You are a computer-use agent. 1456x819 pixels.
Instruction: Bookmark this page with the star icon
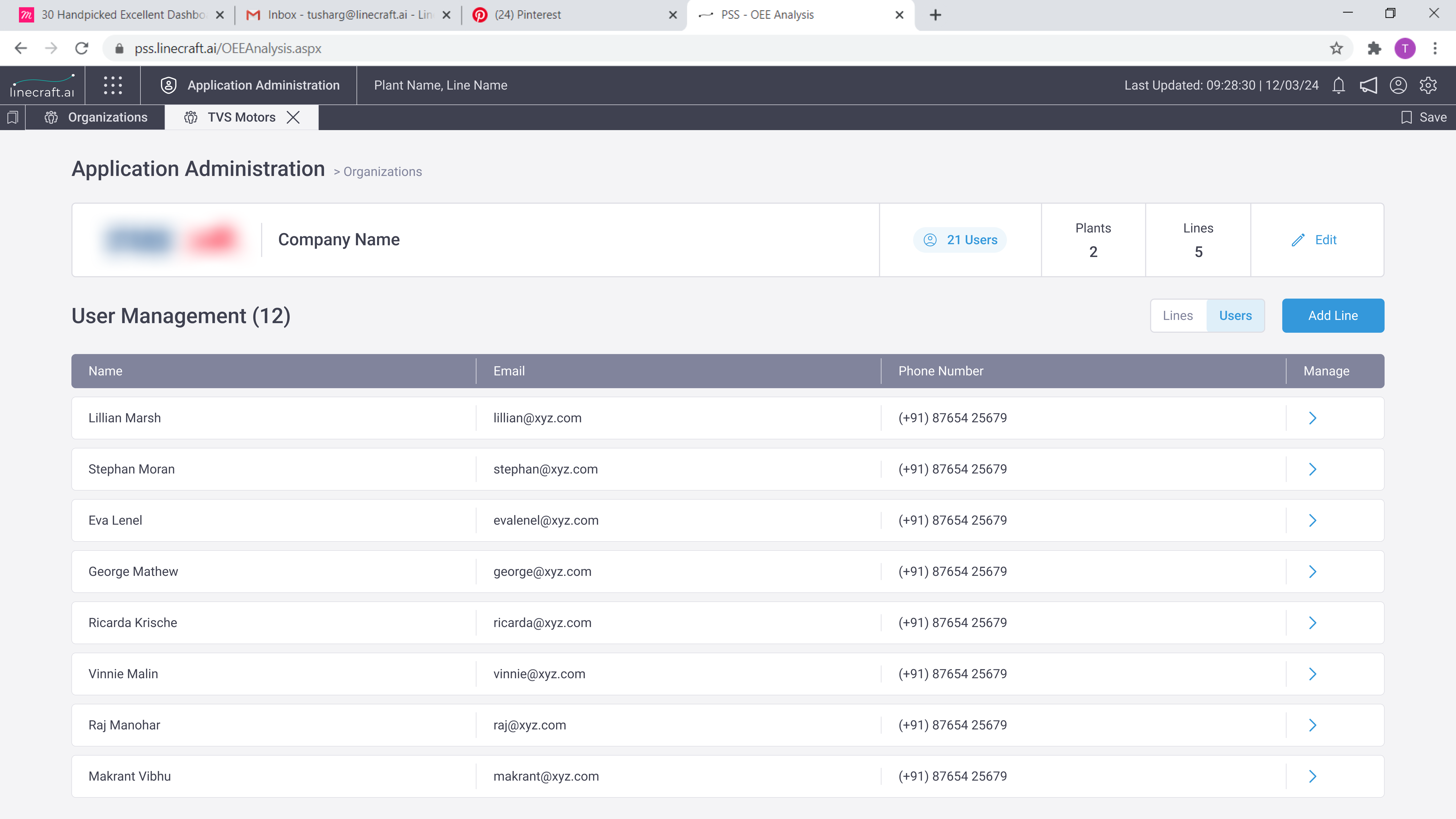pyautogui.click(x=1336, y=49)
